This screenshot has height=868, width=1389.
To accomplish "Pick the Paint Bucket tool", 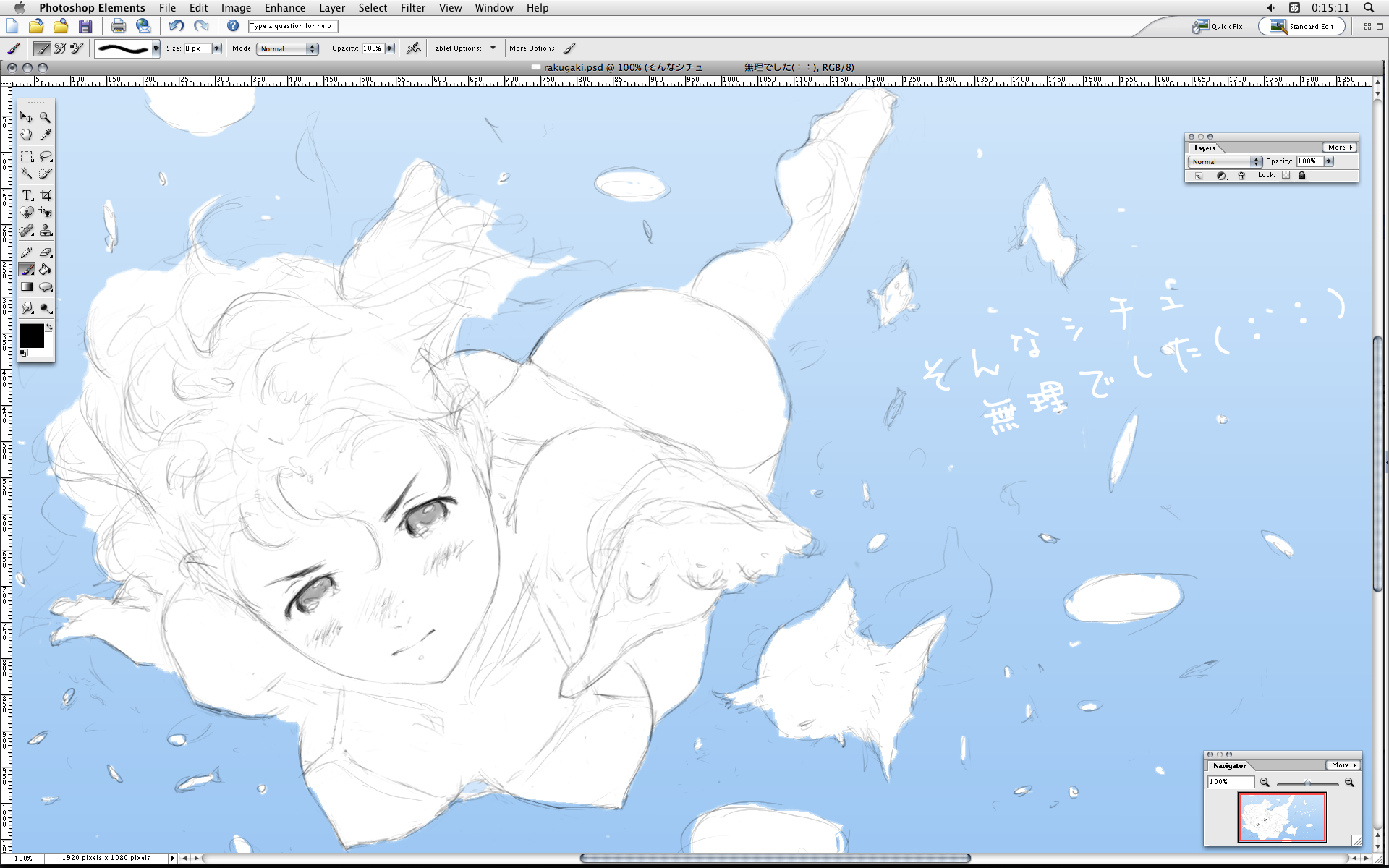I will coord(46,270).
